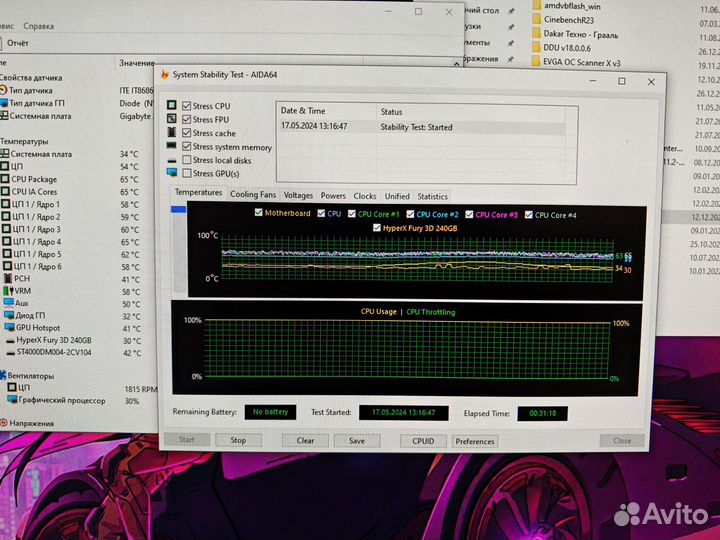Uncheck Stress cache option

[186, 133]
